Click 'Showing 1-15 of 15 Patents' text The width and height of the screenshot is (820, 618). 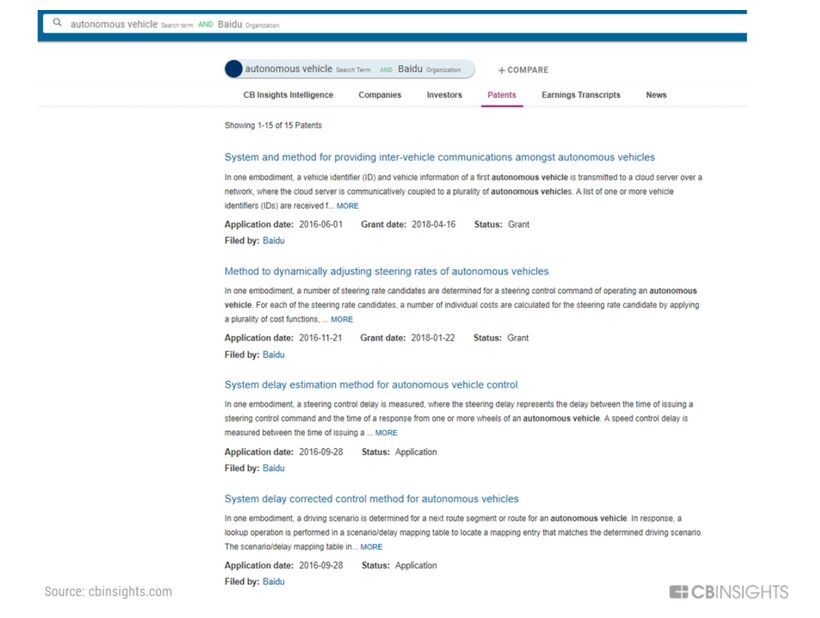pyautogui.click(x=273, y=125)
